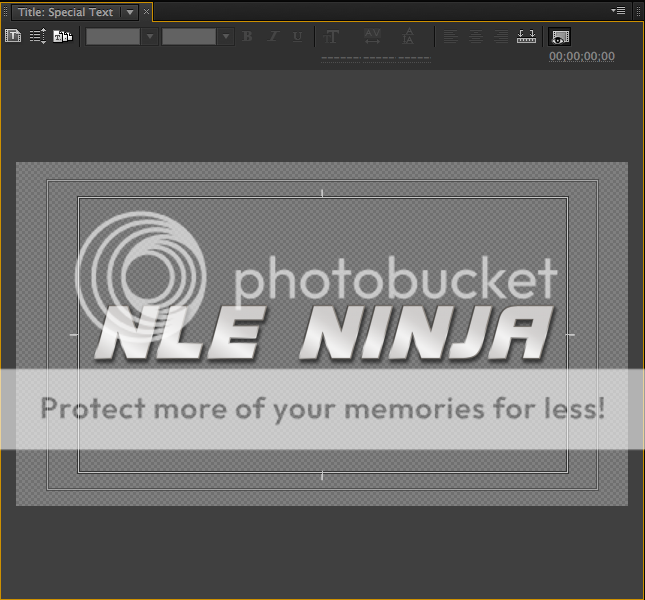Screen dimensions: 645x600
Task: Toggle italic formatting
Action: 273,36
